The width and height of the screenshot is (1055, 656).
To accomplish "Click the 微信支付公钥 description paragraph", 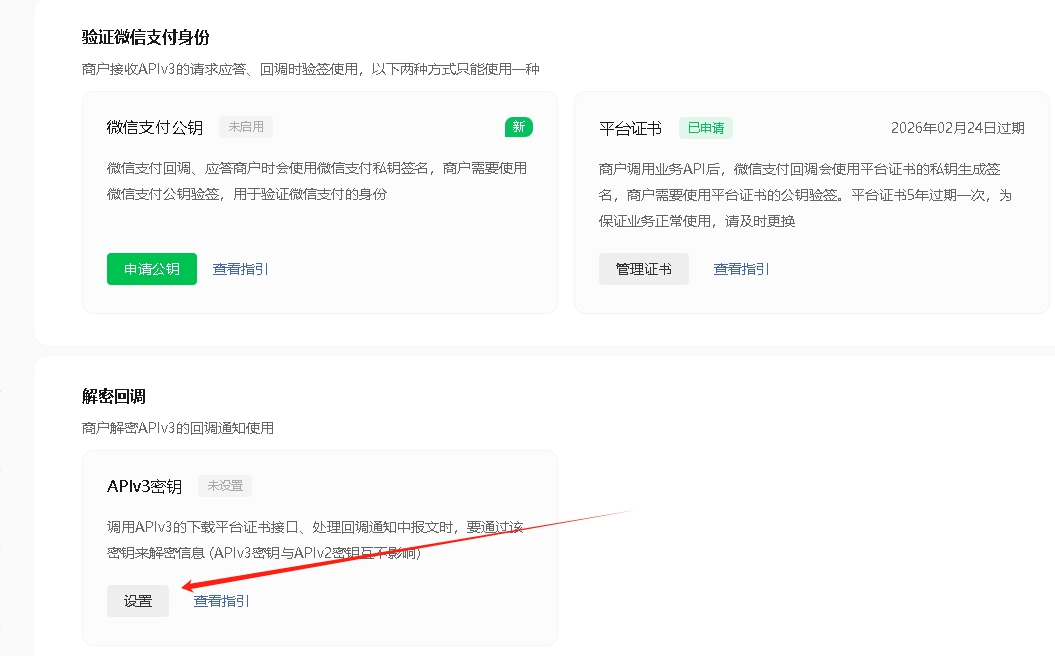I will coord(317,181).
